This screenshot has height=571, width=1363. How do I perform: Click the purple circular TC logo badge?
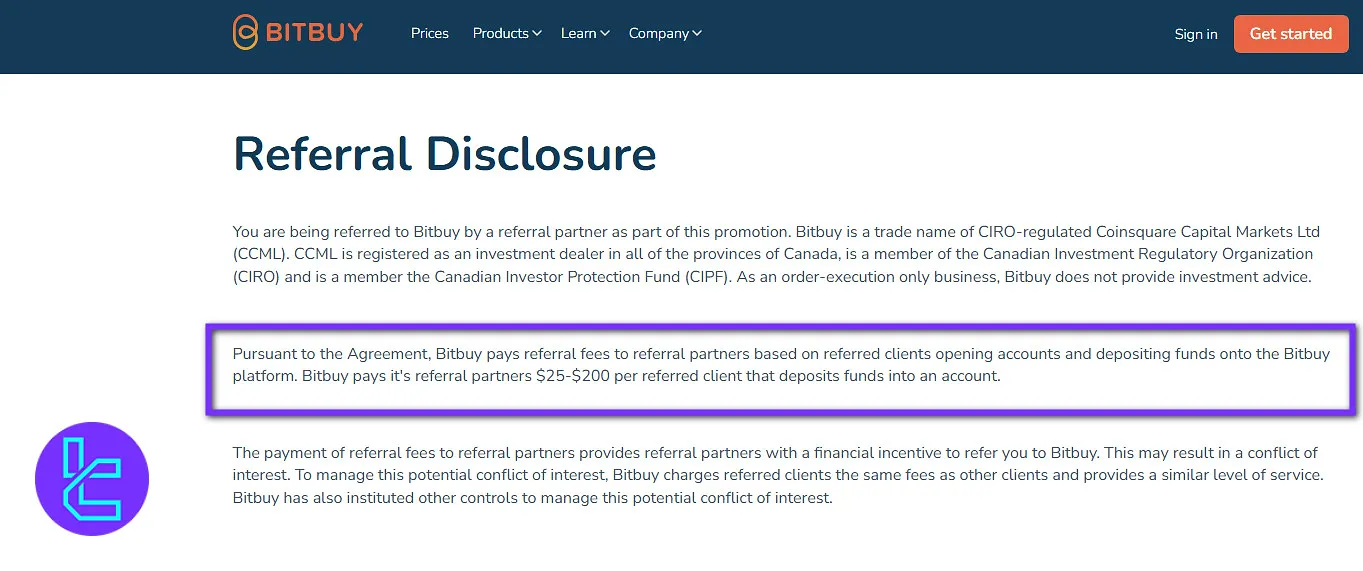pos(92,479)
